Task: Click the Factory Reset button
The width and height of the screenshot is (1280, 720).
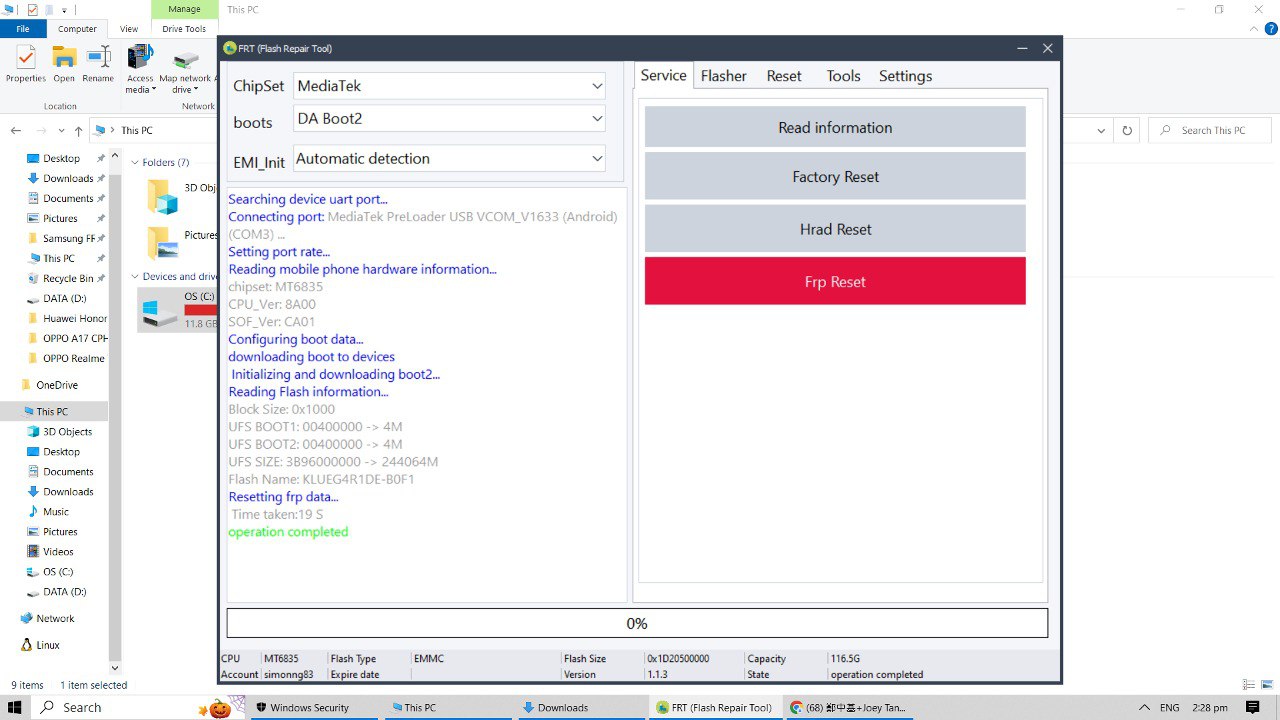Action: tap(835, 176)
